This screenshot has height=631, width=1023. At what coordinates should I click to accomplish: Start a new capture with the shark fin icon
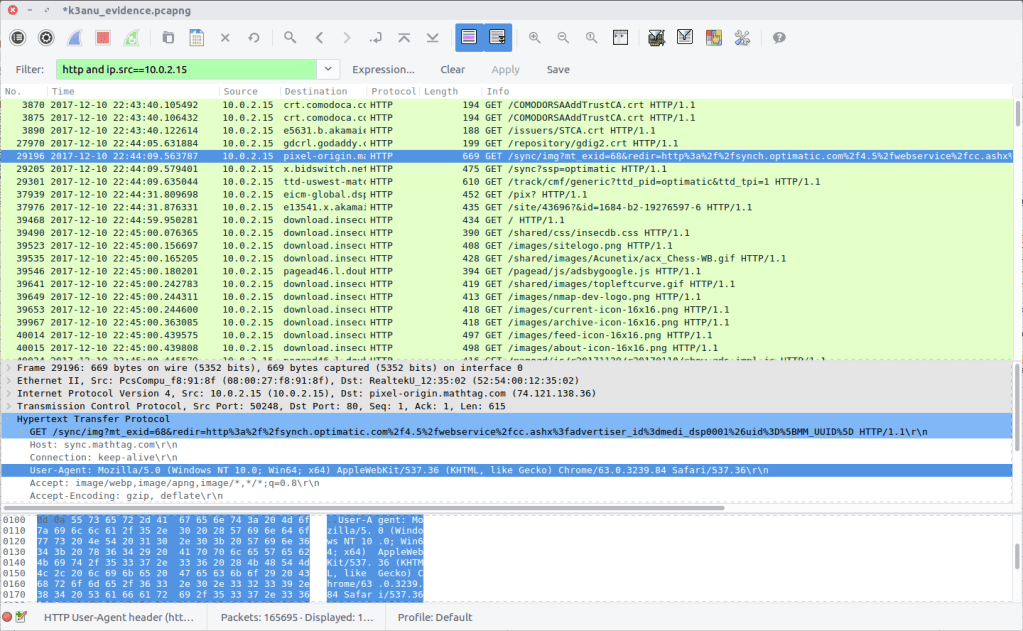tap(74, 37)
